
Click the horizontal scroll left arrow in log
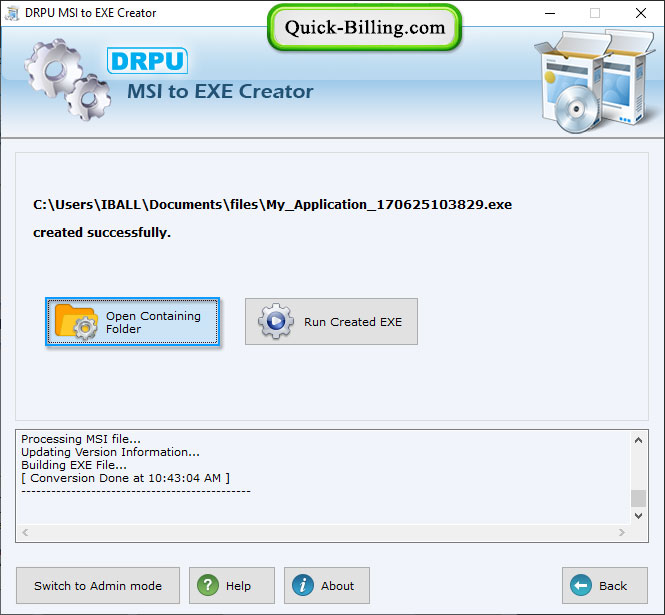(x=25, y=532)
